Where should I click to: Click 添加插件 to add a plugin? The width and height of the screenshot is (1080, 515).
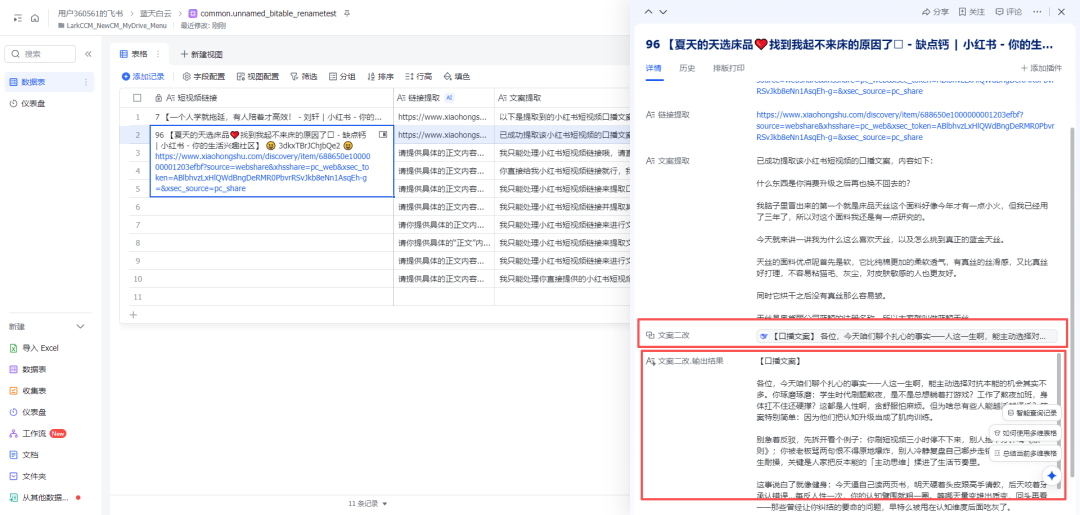[1043, 68]
